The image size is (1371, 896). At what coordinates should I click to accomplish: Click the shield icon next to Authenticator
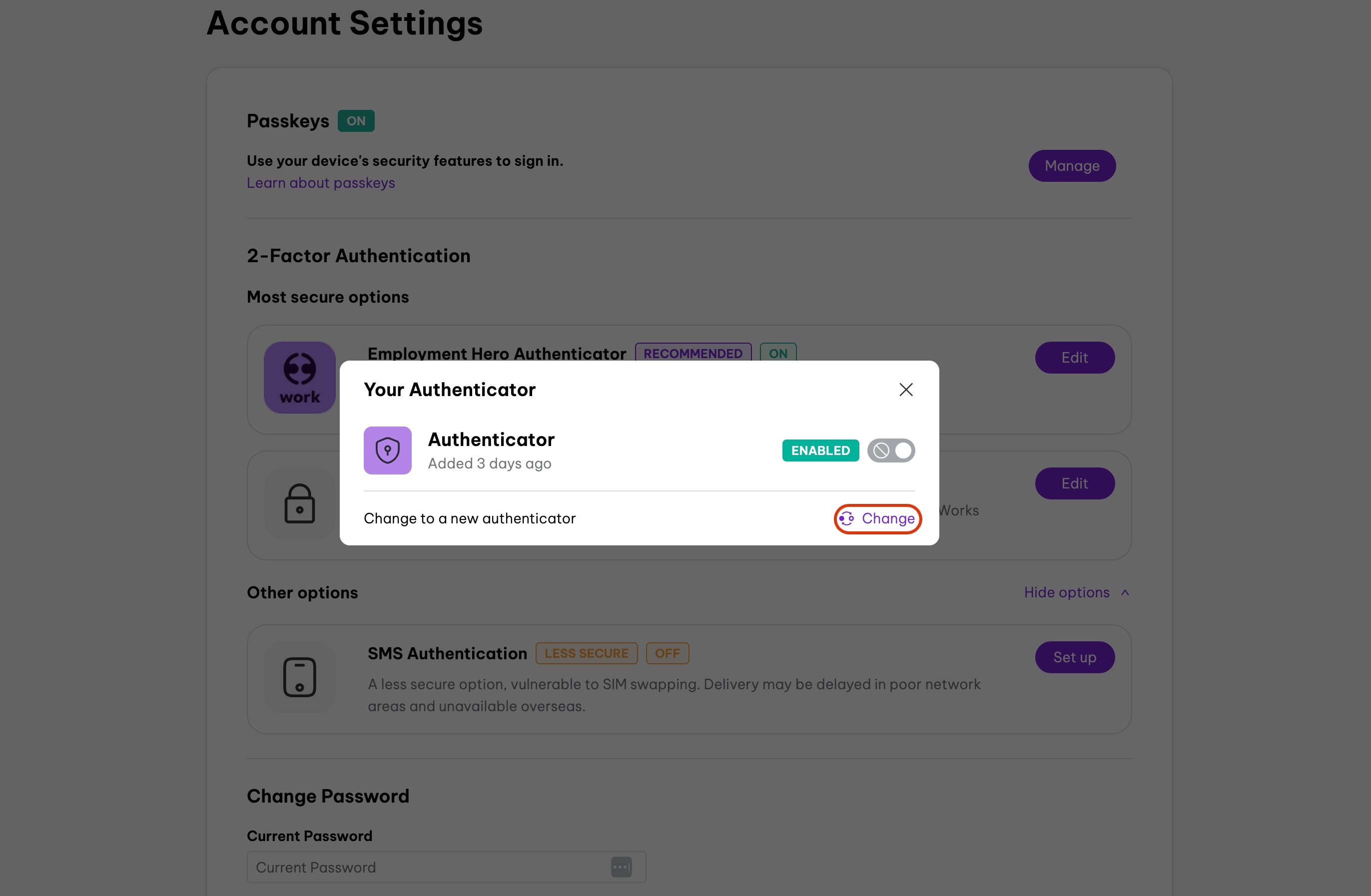(387, 450)
